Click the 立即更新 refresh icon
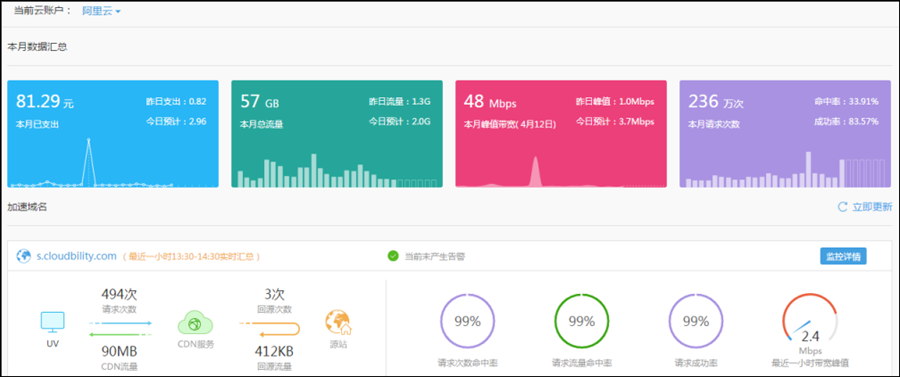Screen dimensions: 900x377 843,207
